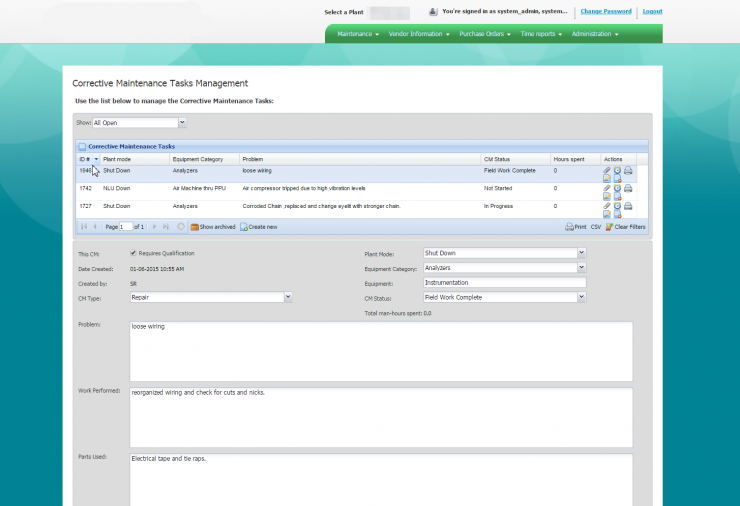Sort by Hours spent column header
This screenshot has height=506, width=740.
[575, 159]
